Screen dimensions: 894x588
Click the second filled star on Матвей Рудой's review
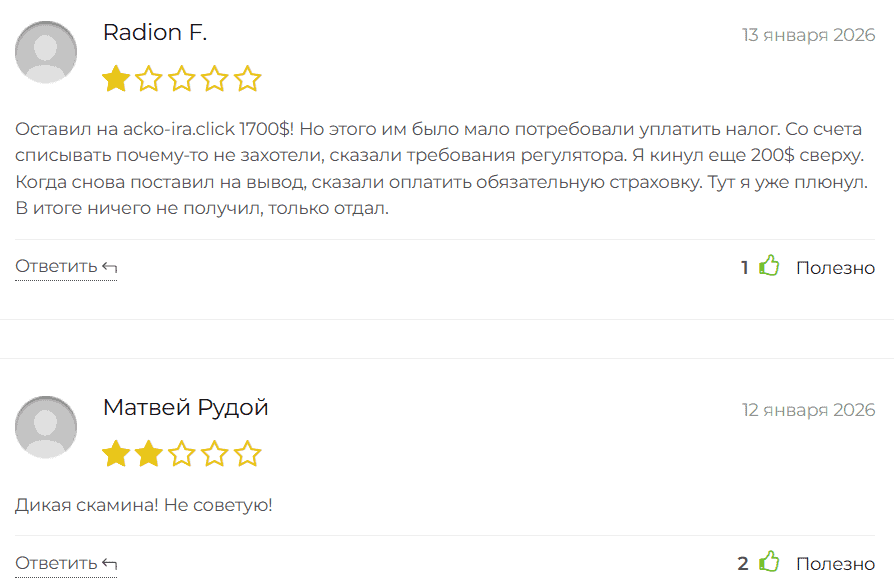click(x=149, y=453)
